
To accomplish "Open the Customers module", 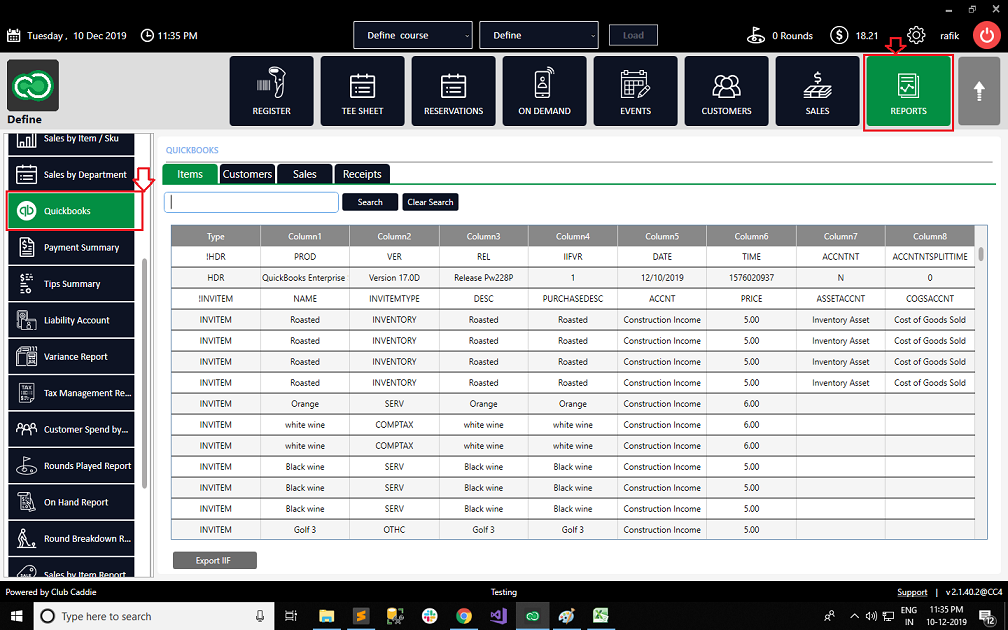I will point(726,91).
